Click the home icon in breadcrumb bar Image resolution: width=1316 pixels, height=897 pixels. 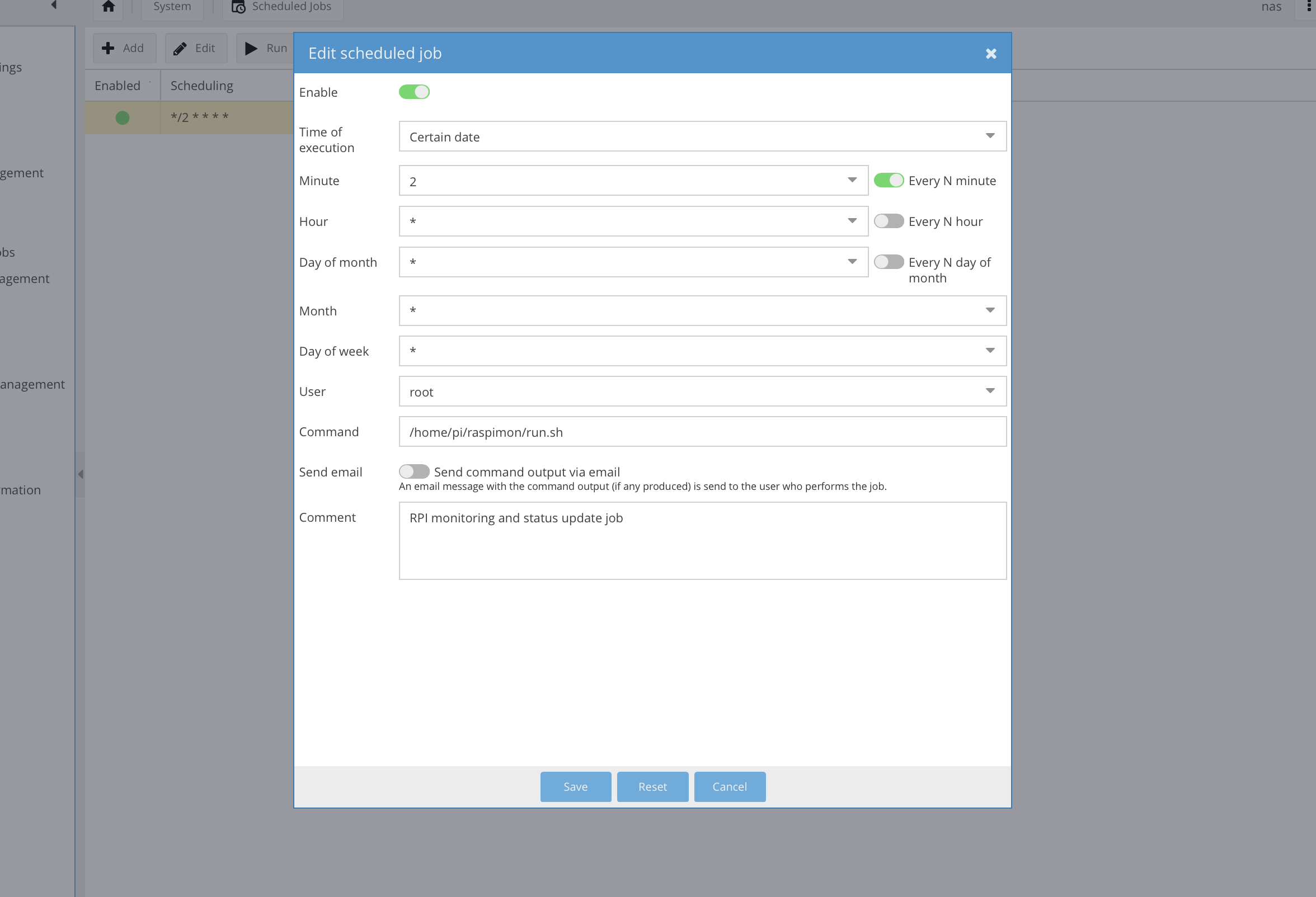pos(108,6)
